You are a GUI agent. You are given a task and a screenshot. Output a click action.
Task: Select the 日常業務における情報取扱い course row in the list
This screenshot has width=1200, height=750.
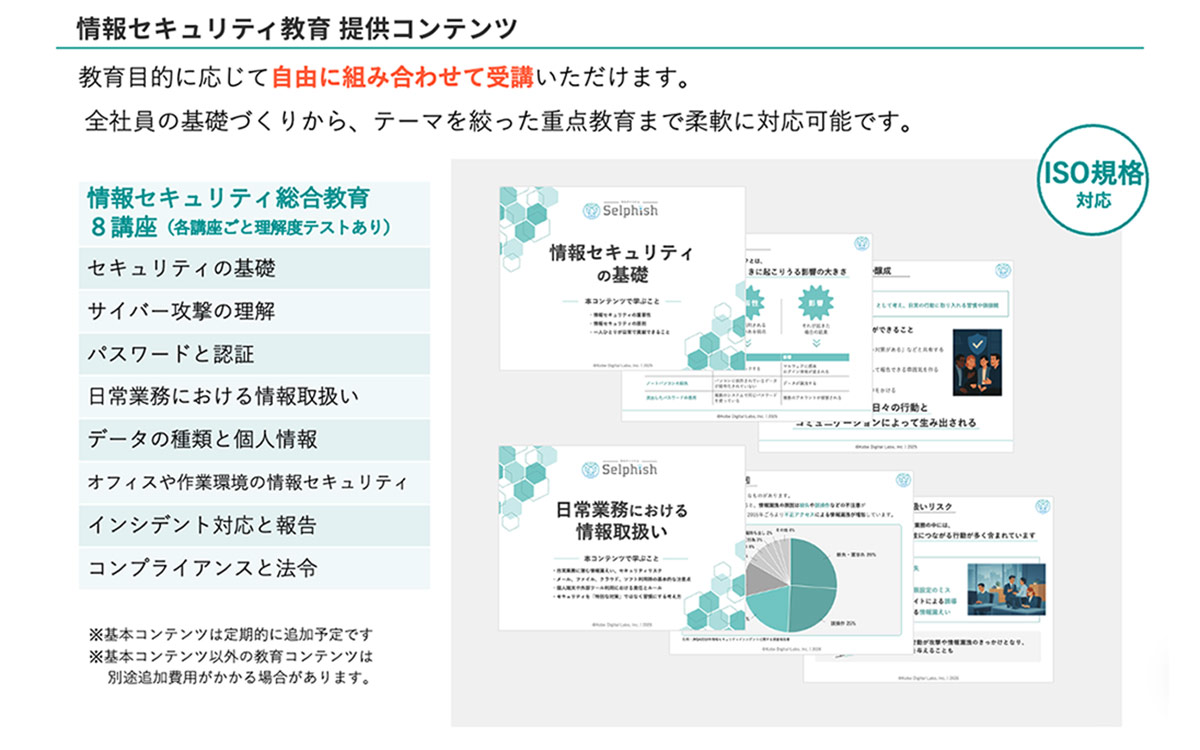(x=254, y=397)
